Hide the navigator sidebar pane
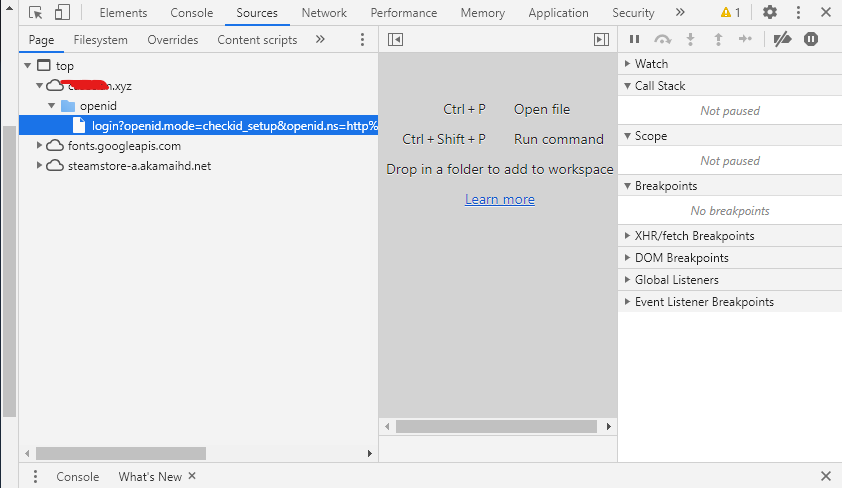 395,40
